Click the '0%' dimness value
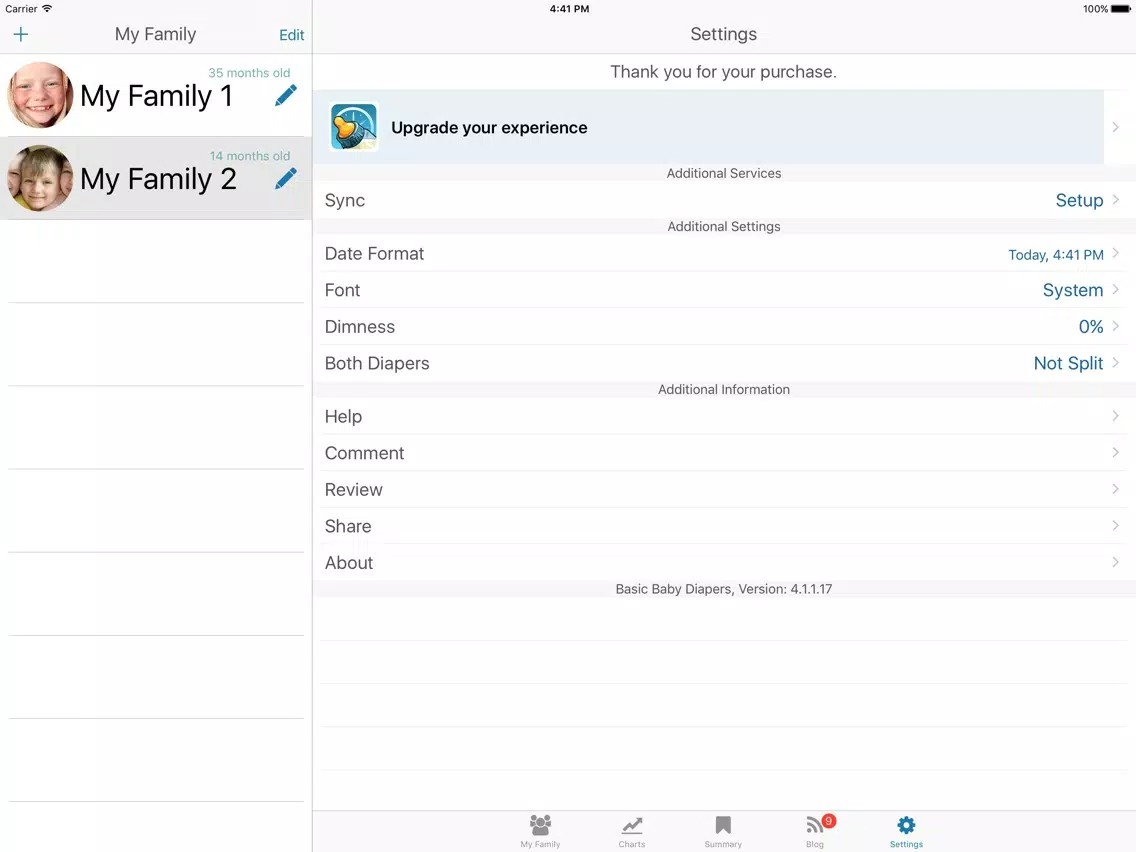 click(1090, 327)
